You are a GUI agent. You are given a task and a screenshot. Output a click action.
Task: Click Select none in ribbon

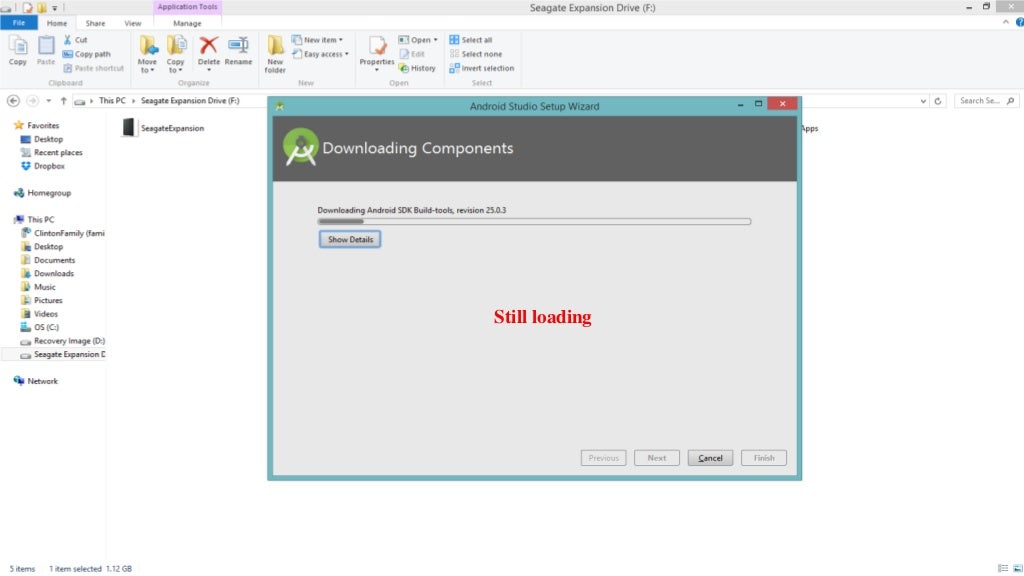pos(475,54)
